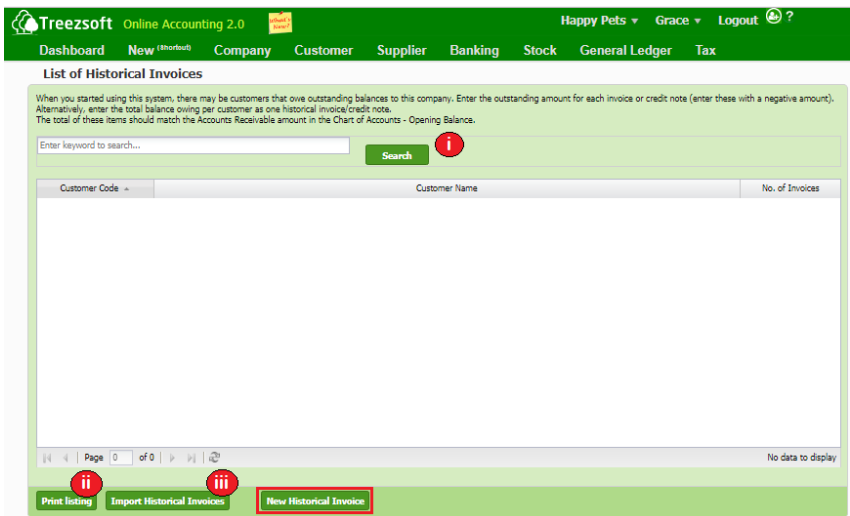Screen dimensions: 850x516
Task: Click the Search button
Action: point(396,155)
